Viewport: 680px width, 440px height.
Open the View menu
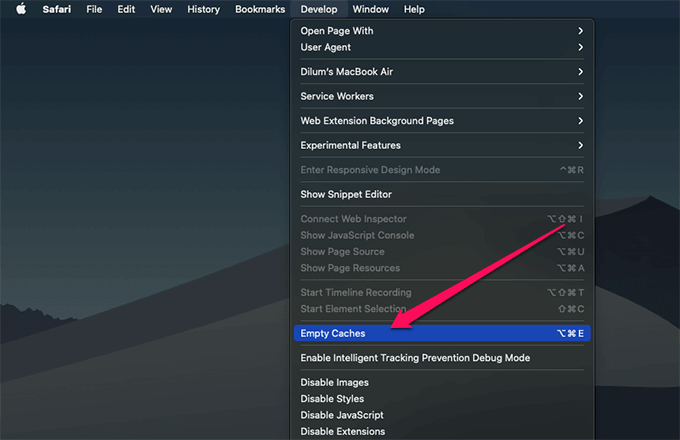(x=161, y=9)
